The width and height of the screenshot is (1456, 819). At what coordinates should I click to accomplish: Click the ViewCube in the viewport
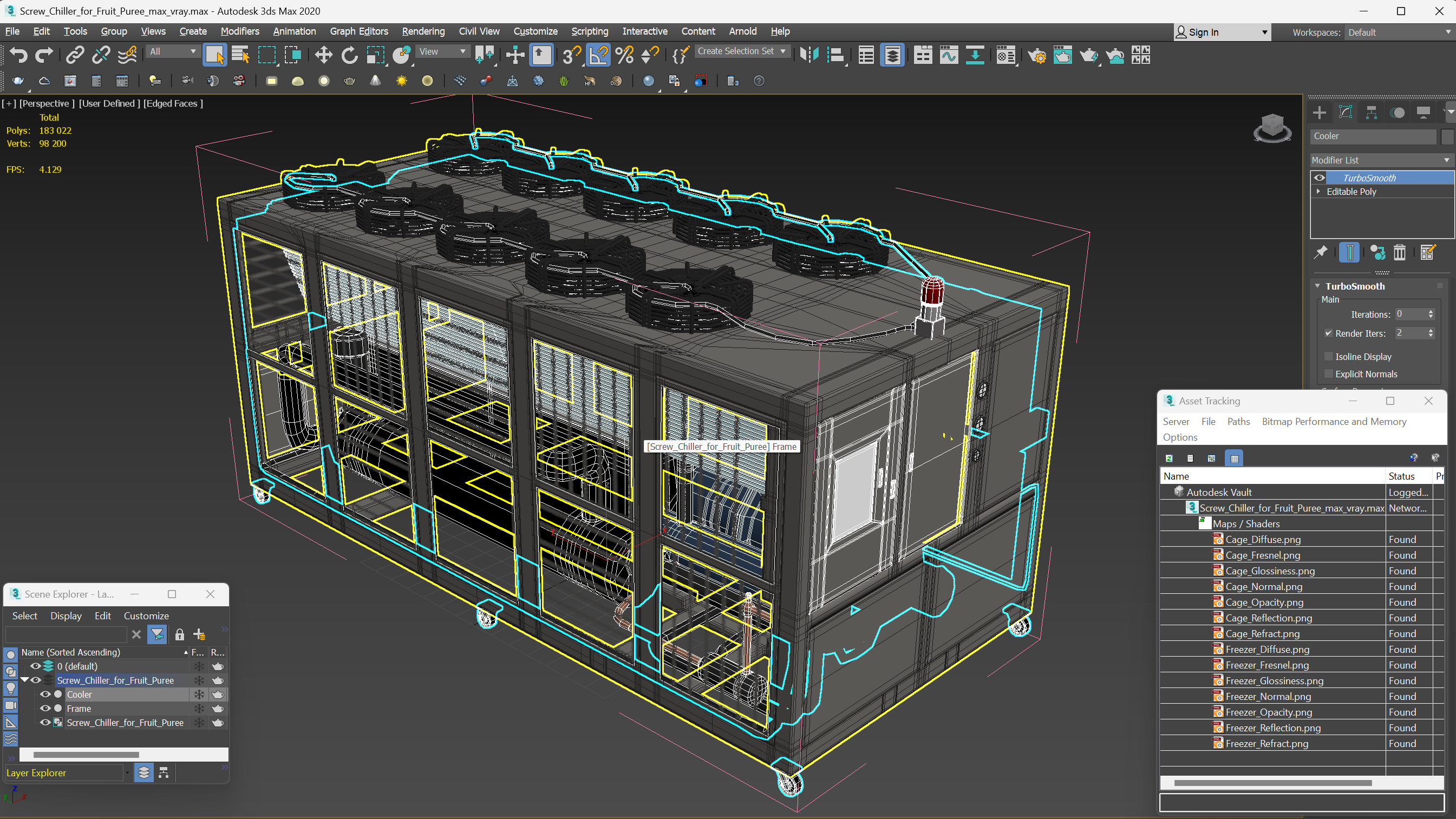[1272, 128]
